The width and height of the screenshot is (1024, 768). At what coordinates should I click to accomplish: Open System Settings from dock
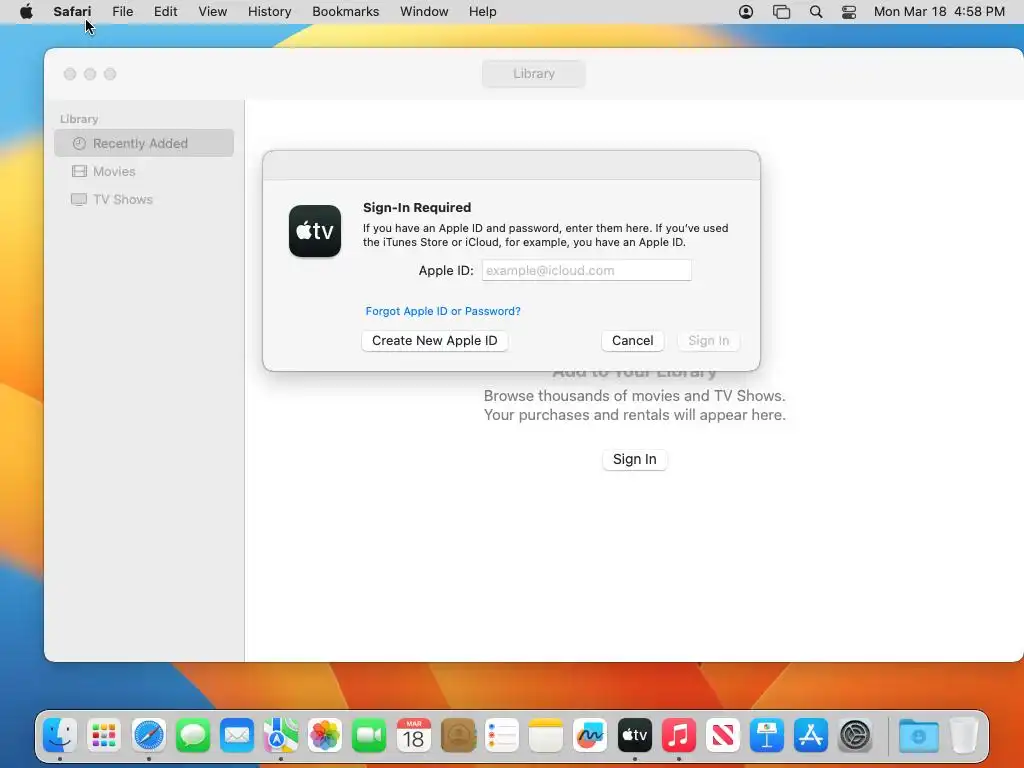(x=855, y=735)
